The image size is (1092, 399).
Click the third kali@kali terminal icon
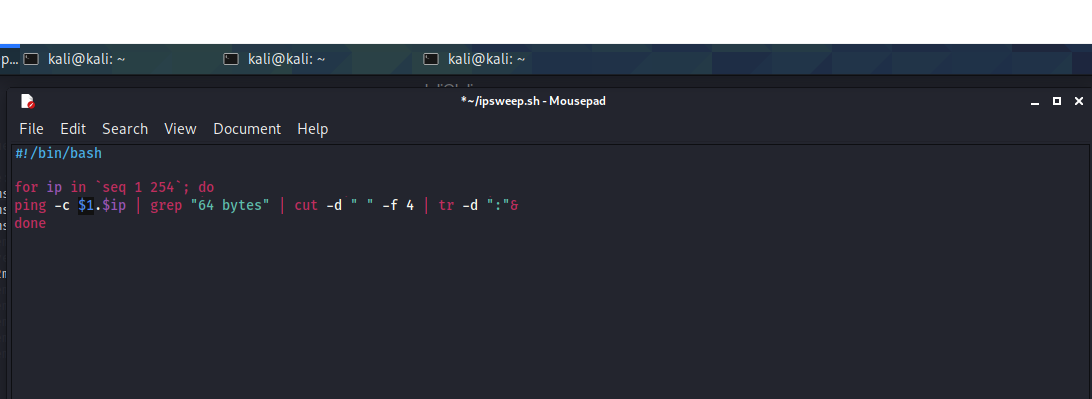tap(431, 59)
